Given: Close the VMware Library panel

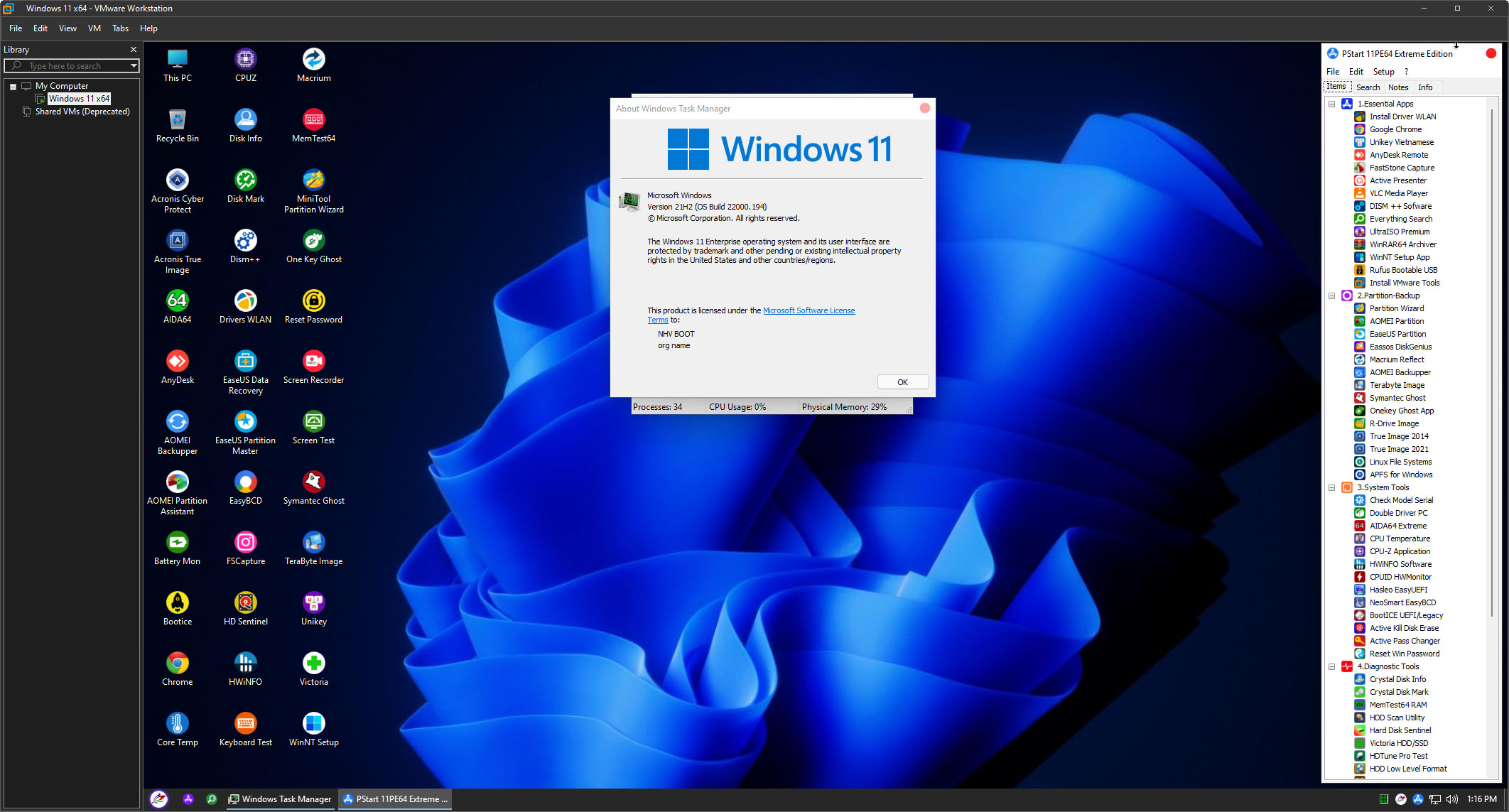Looking at the screenshot, I should click(133, 50).
